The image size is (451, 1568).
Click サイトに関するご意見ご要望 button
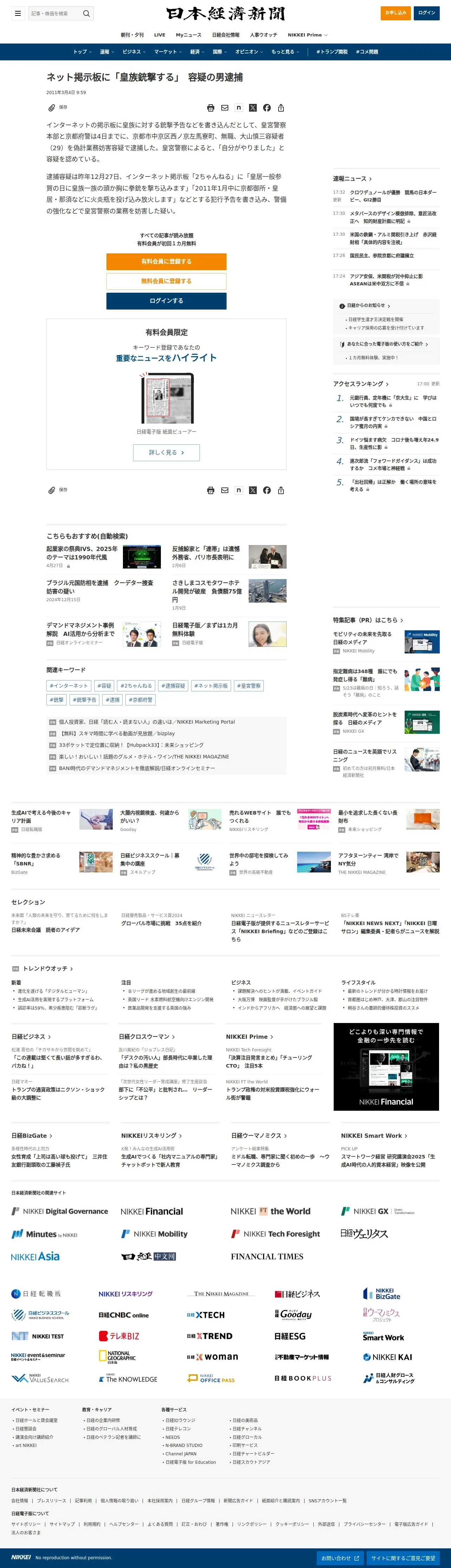(403, 1558)
